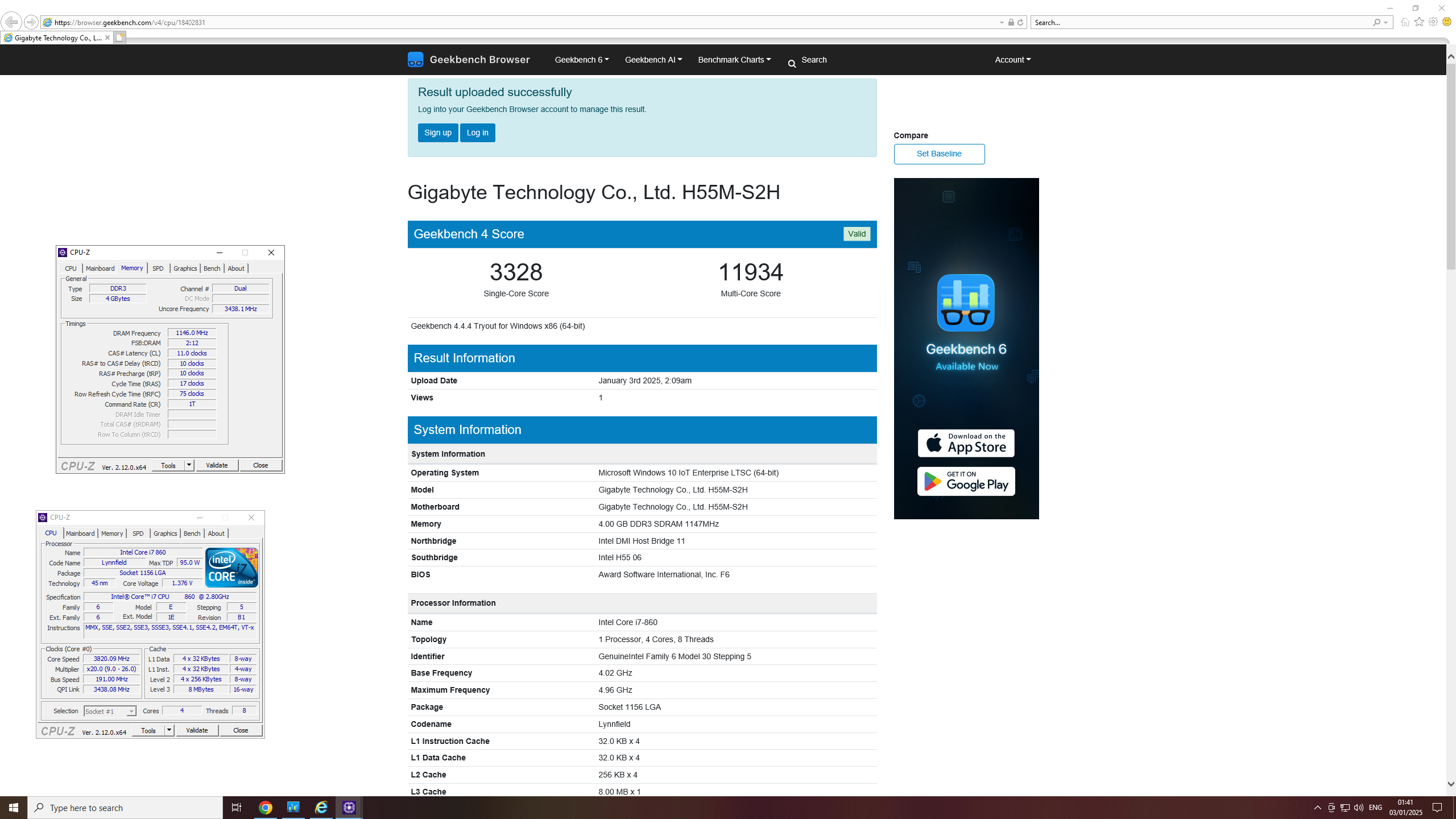Click the volume speaker tray icon

1358,808
